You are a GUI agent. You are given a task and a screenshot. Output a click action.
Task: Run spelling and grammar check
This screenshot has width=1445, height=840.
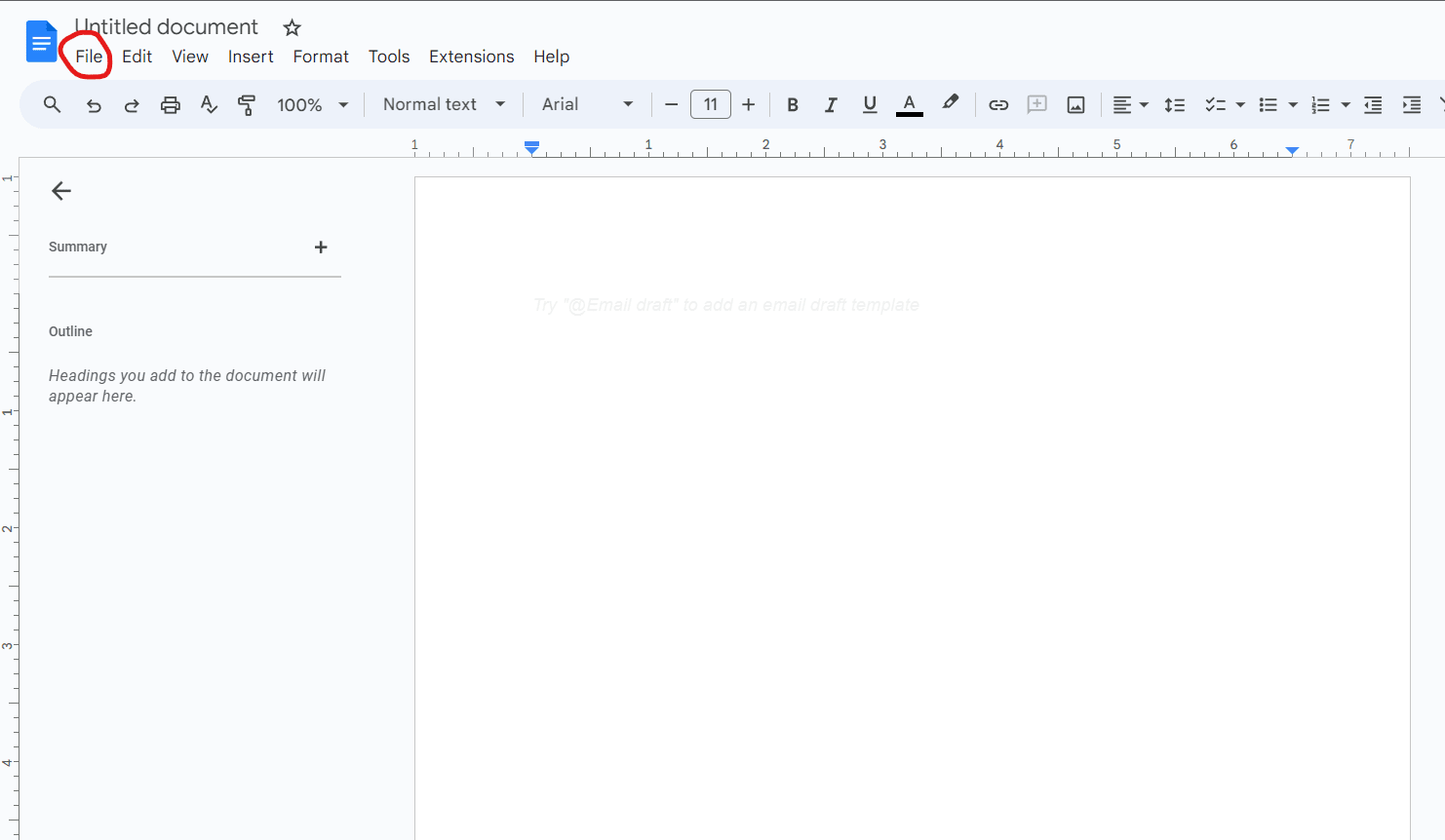(209, 104)
